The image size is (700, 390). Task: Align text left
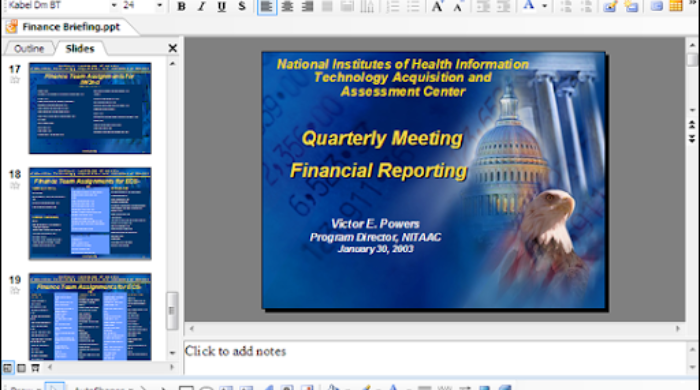(267, 6)
